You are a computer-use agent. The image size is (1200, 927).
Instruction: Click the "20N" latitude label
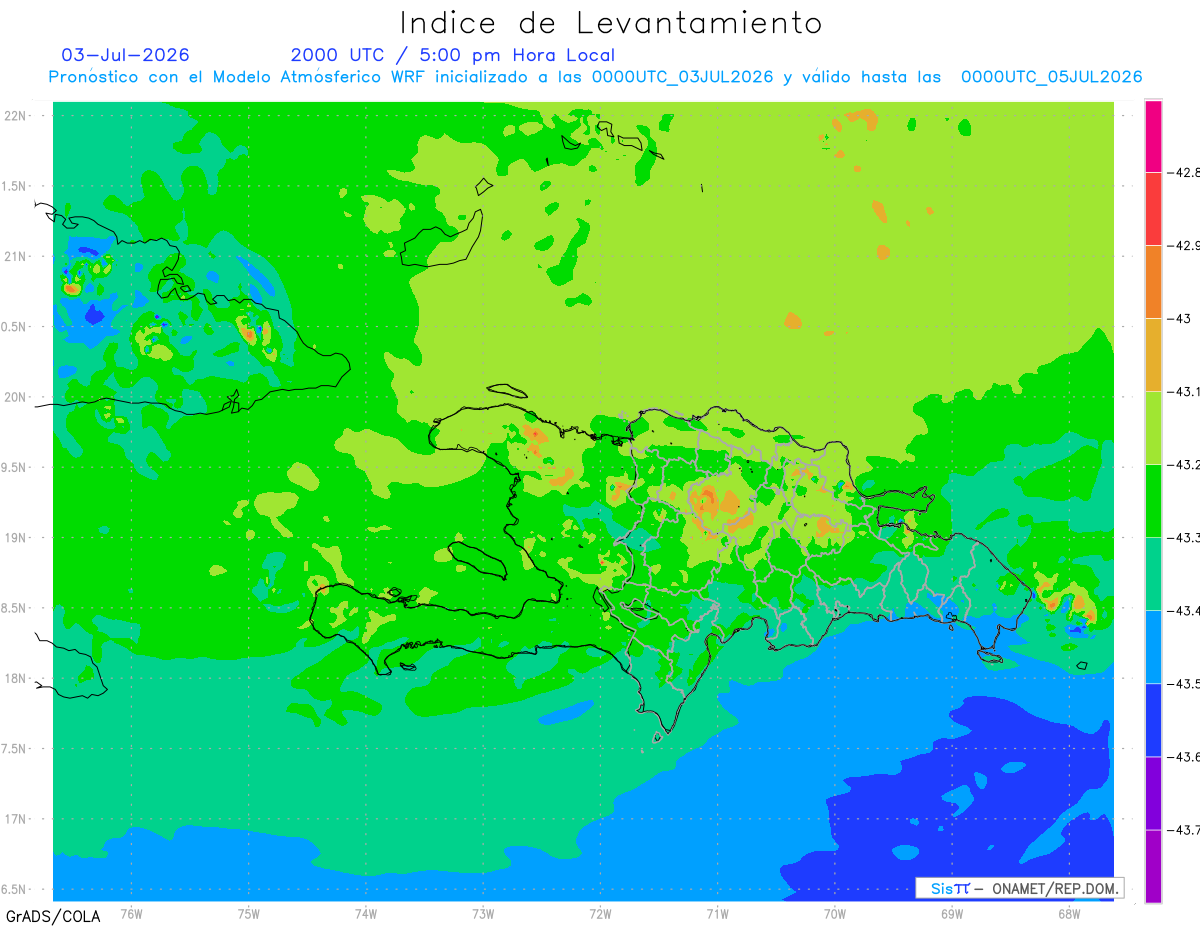pos(15,397)
